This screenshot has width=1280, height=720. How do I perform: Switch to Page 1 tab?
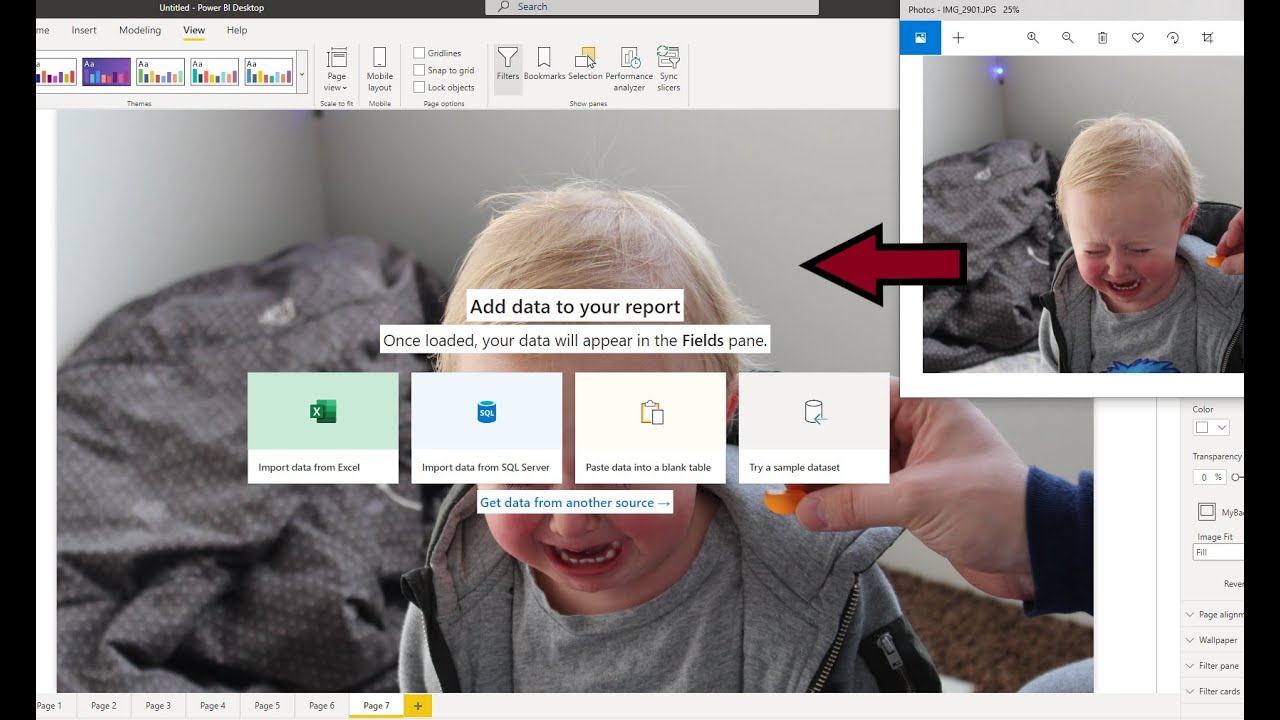[x=49, y=706]
